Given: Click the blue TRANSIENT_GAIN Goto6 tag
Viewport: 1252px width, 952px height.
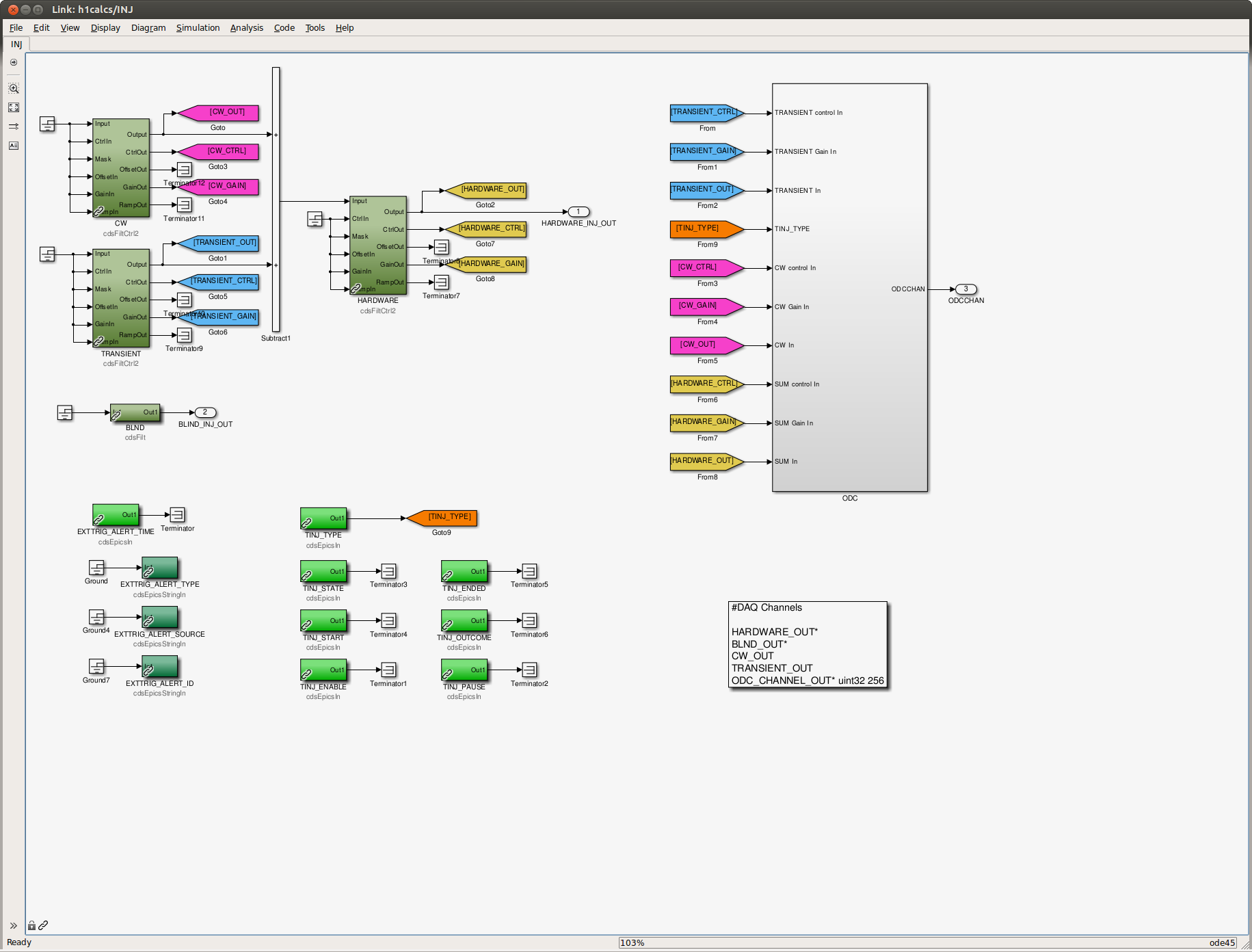Looking at the screenshot, I should 219,317.
